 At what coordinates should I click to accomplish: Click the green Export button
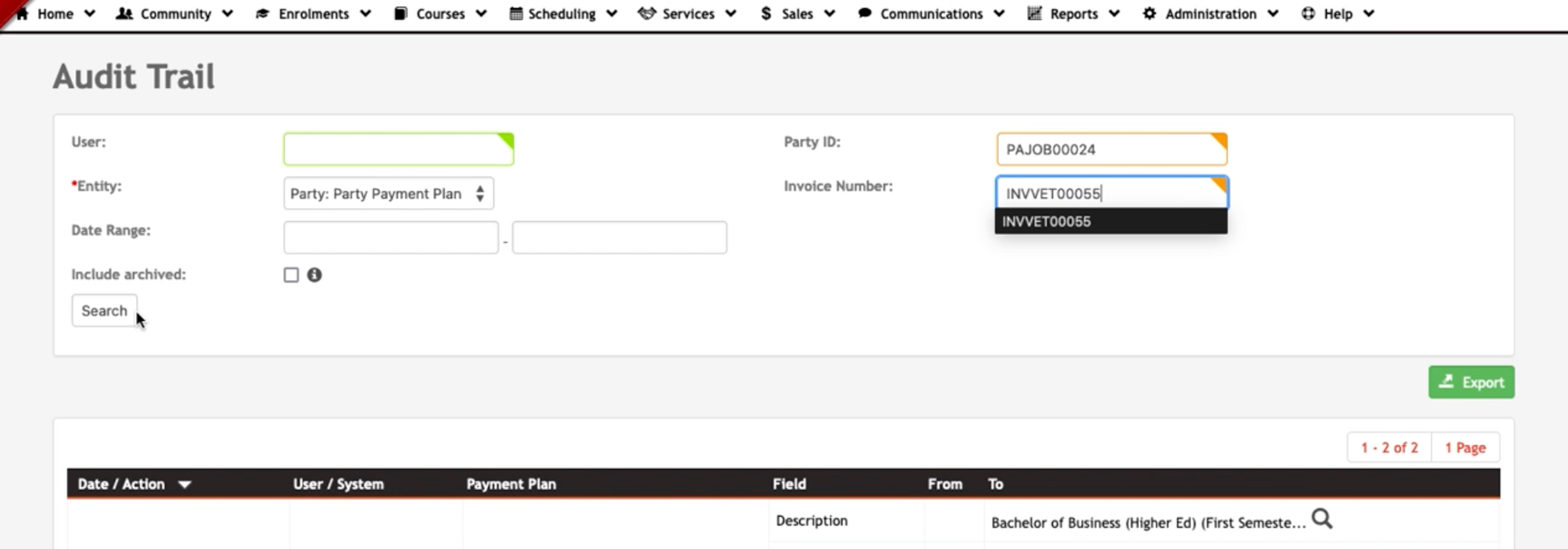click(x=1471, y=382)
